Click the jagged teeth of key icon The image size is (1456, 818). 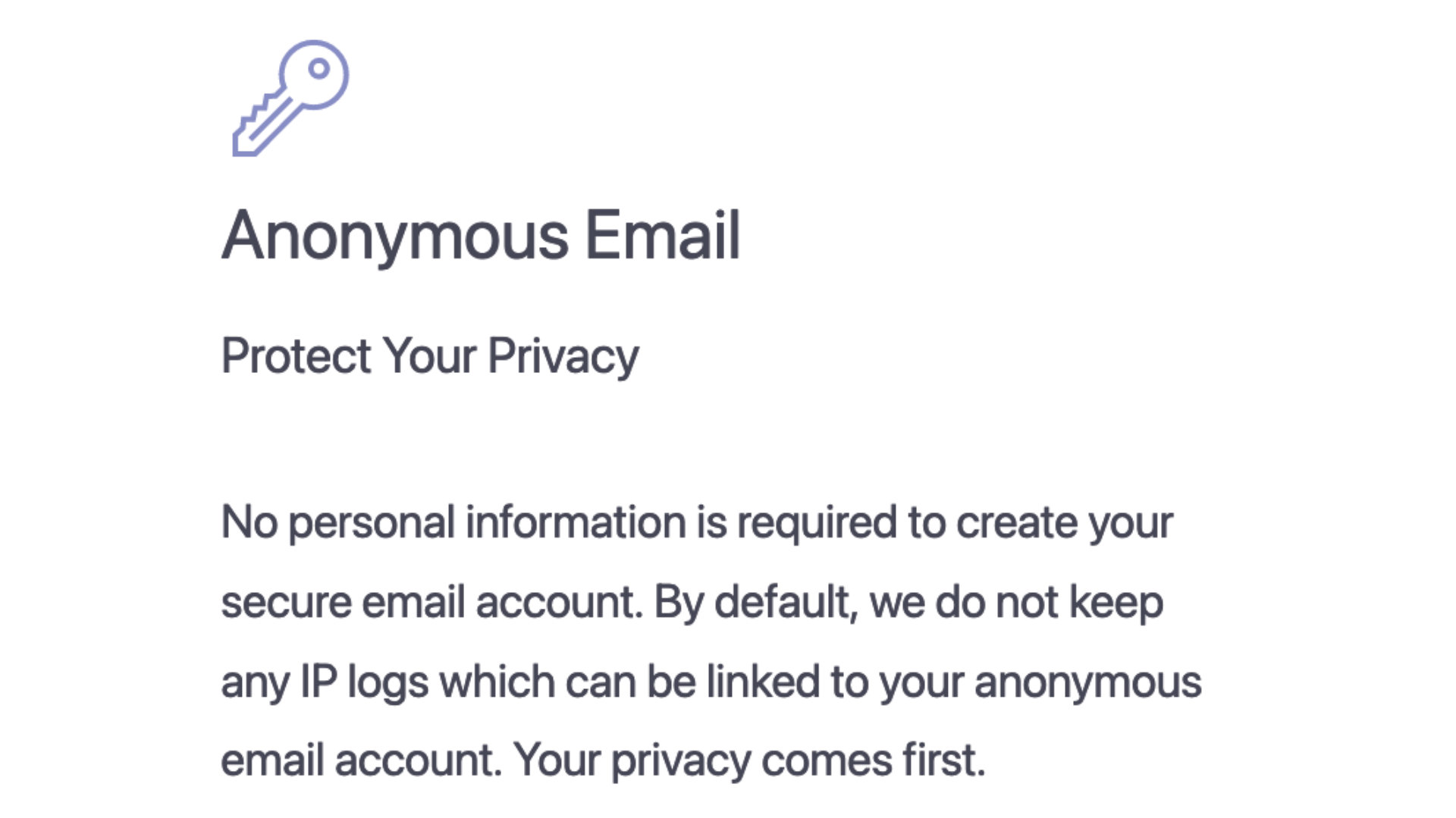click(x=254, y=114)
